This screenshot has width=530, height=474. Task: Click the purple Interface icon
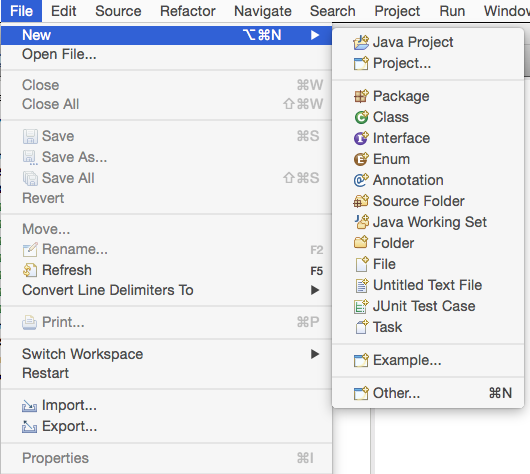click(361, 138)
